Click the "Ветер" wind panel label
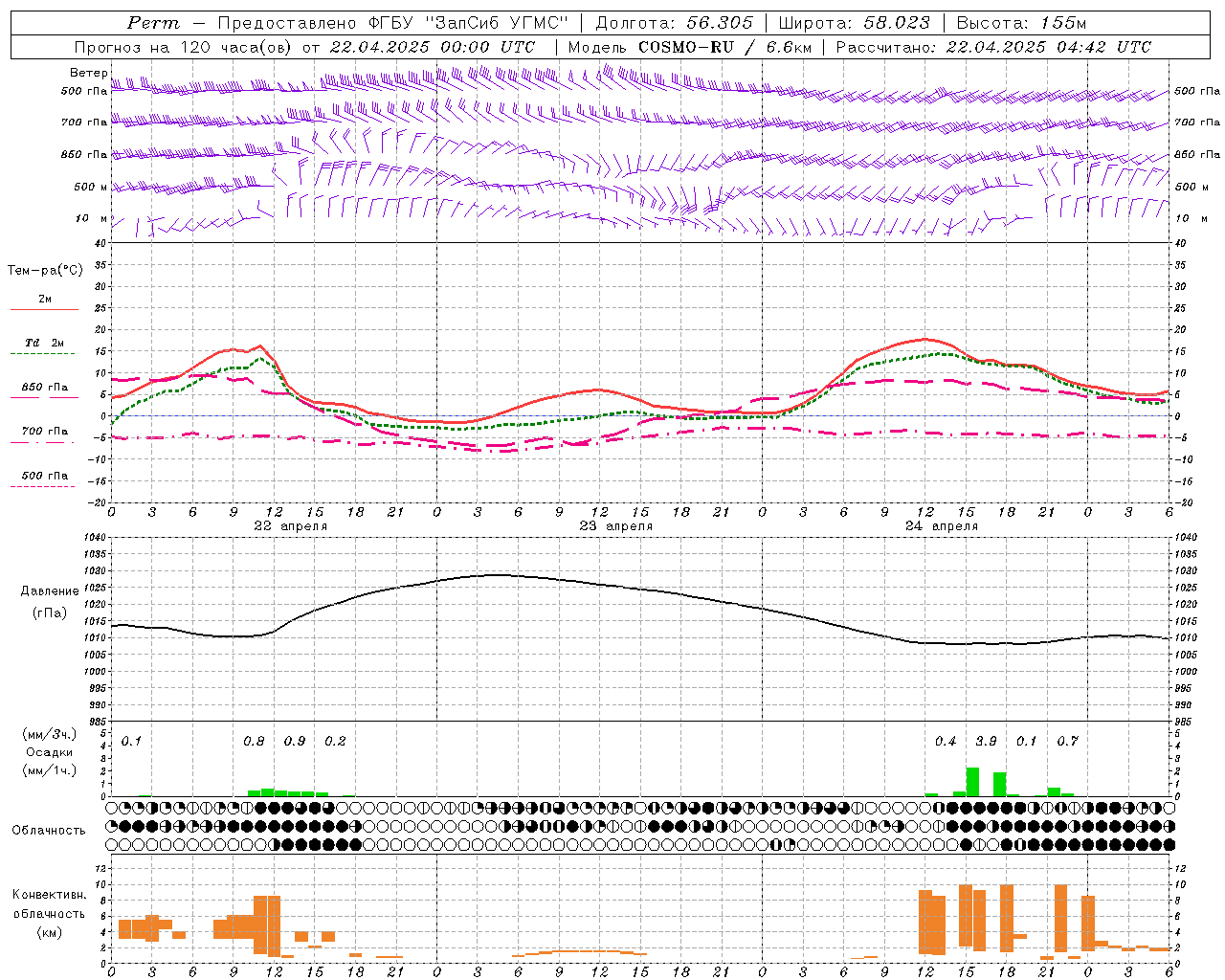The image size is (1225, 980). (x=88, y=73)
